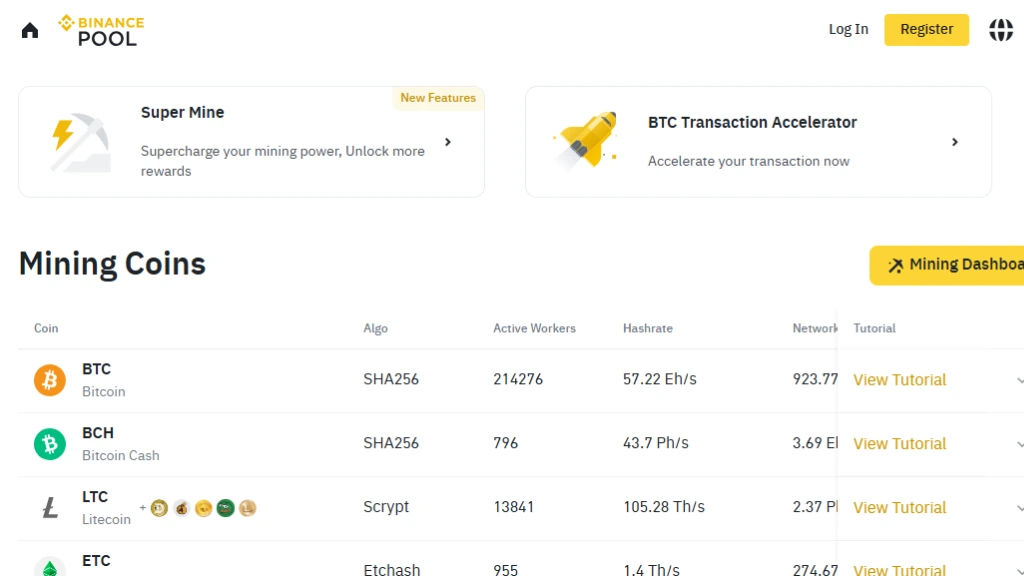Viewport: 1024px width, 576px height.
Task: Click the Bitcoin orange coin icon
Action: (50, 380)
